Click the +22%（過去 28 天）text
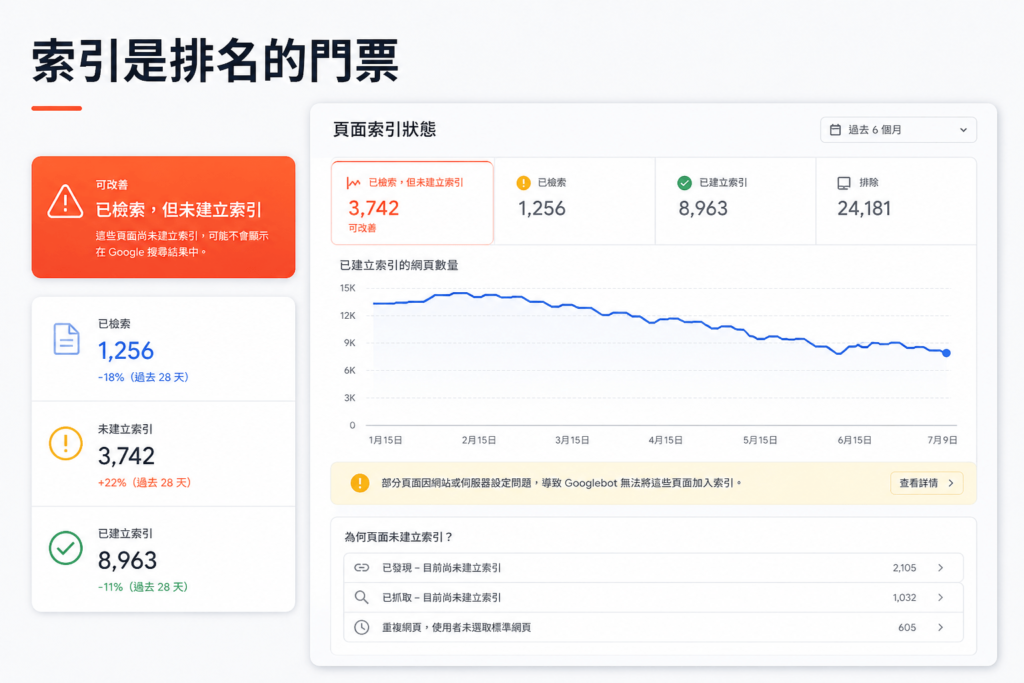 (x=144, y=483)
